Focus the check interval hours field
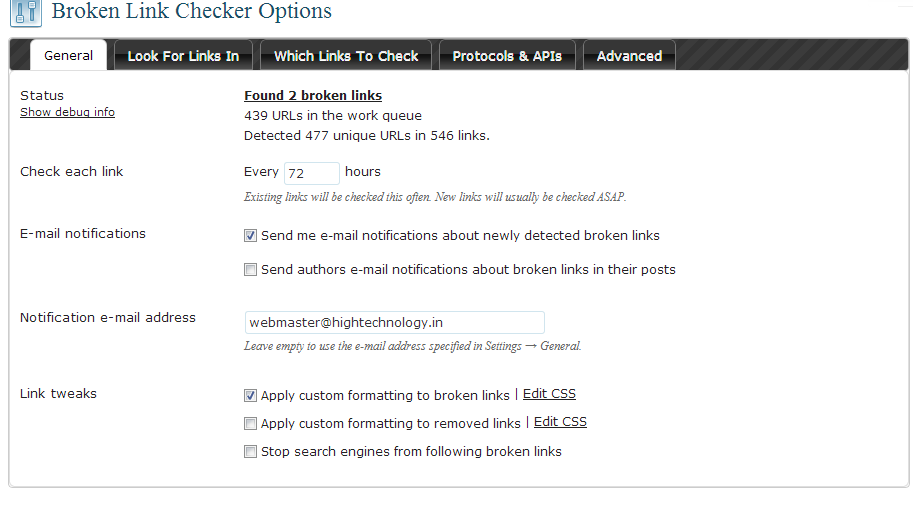Screen dimensions: 913x511 click(x=312, y=173)
